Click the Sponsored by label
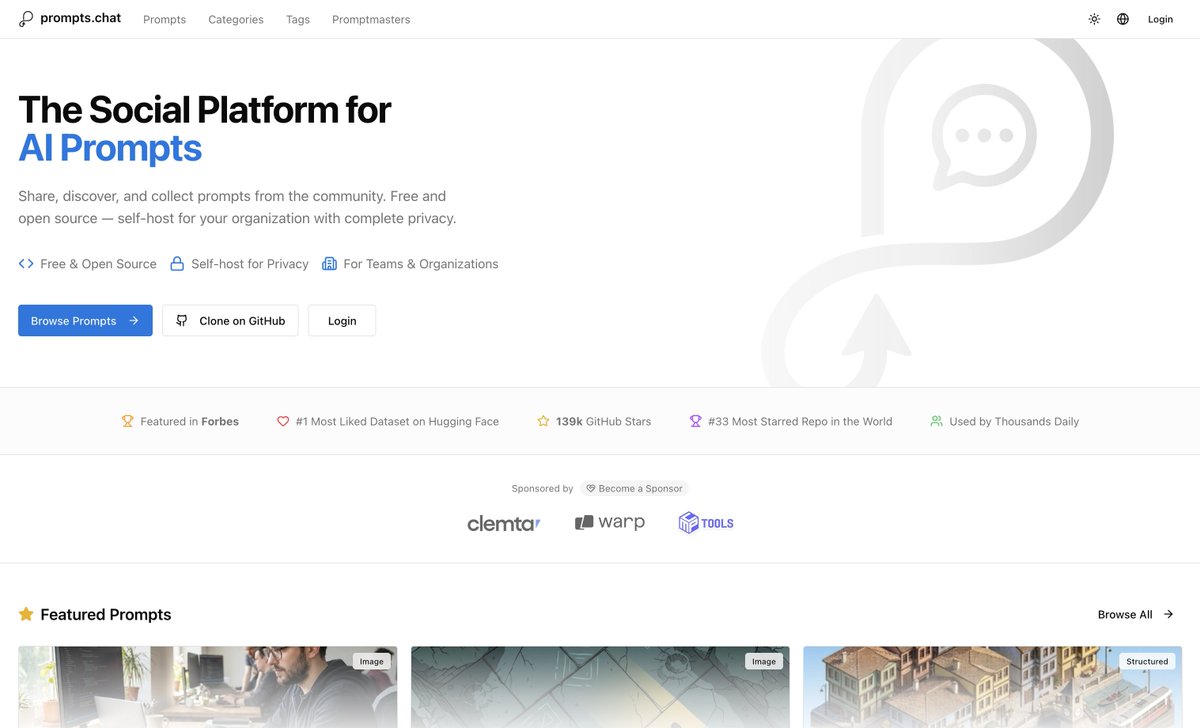 pos(542,488)
